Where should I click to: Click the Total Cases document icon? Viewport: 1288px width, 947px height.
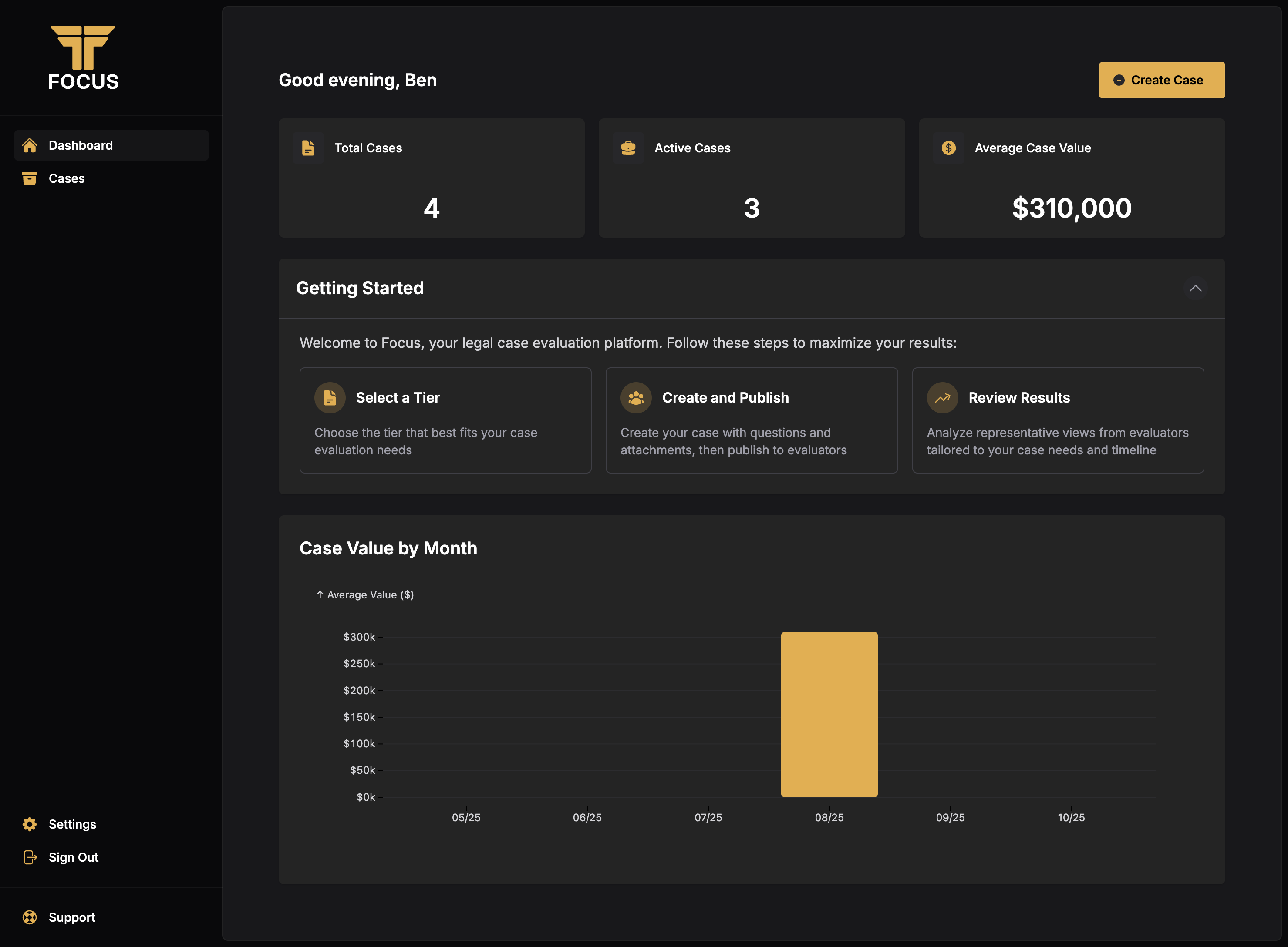click(309, 148)
